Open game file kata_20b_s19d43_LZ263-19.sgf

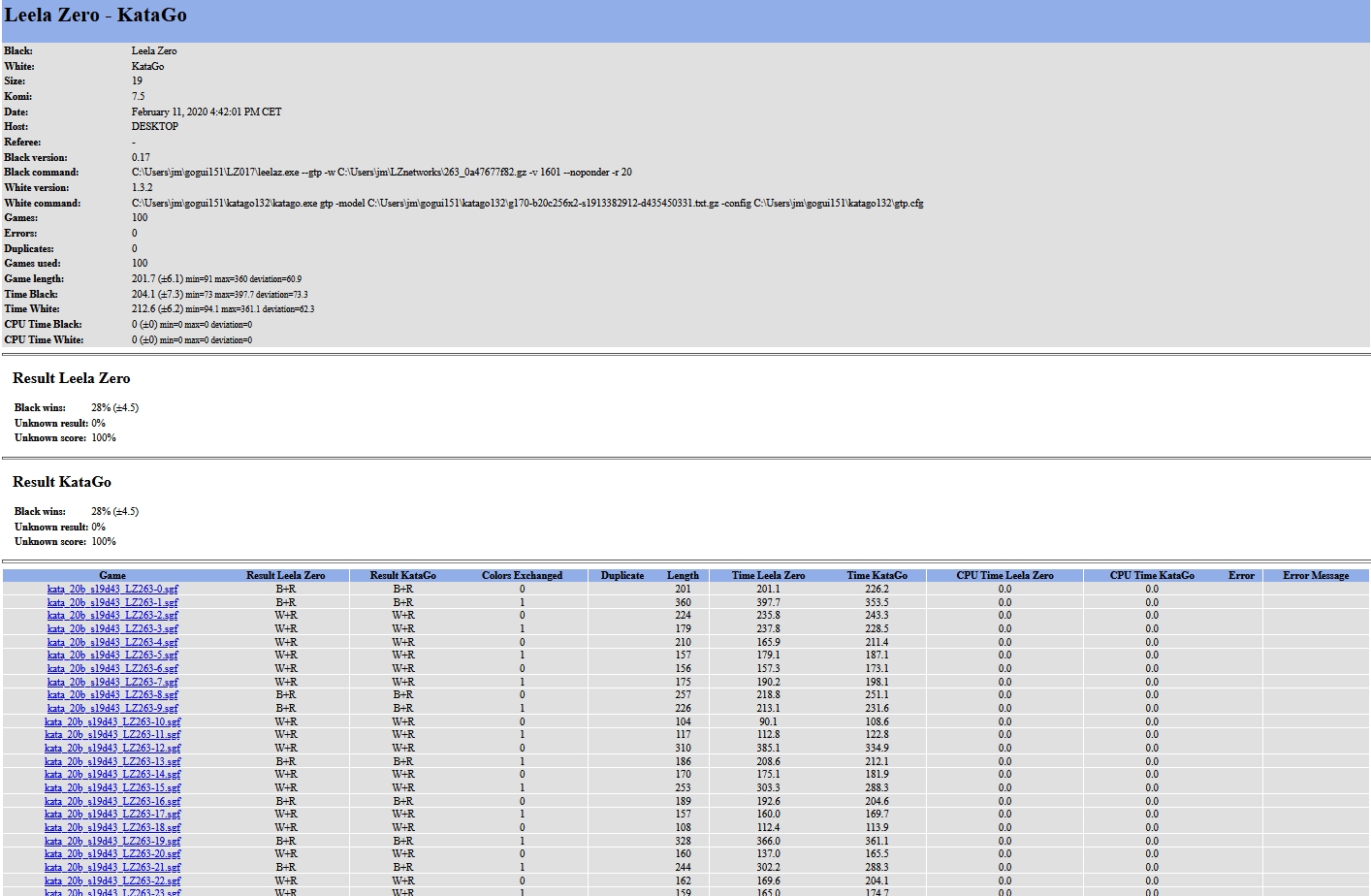pos(112,841)
